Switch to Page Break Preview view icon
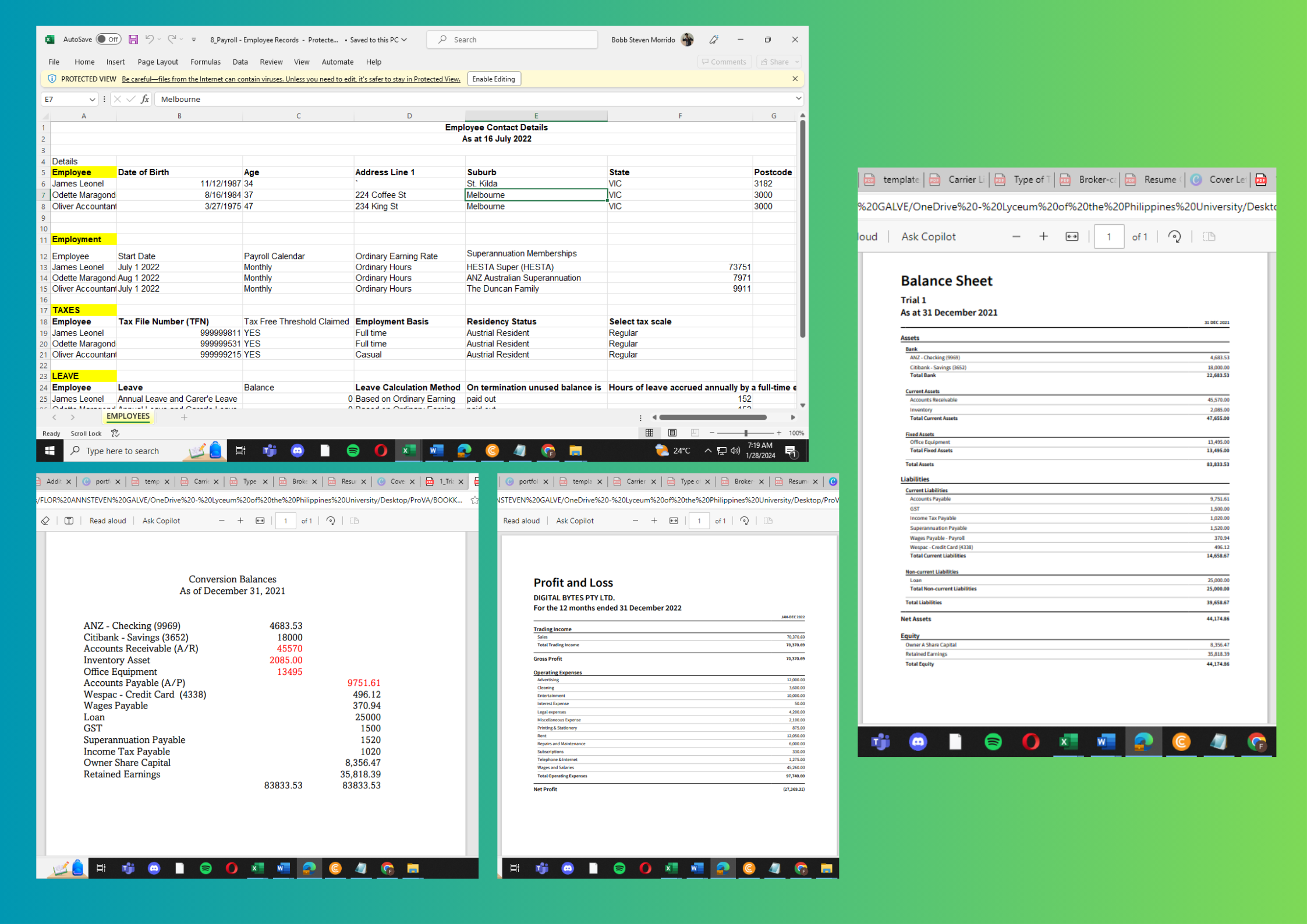This screenshot has height=924, width=1307. 695,433
